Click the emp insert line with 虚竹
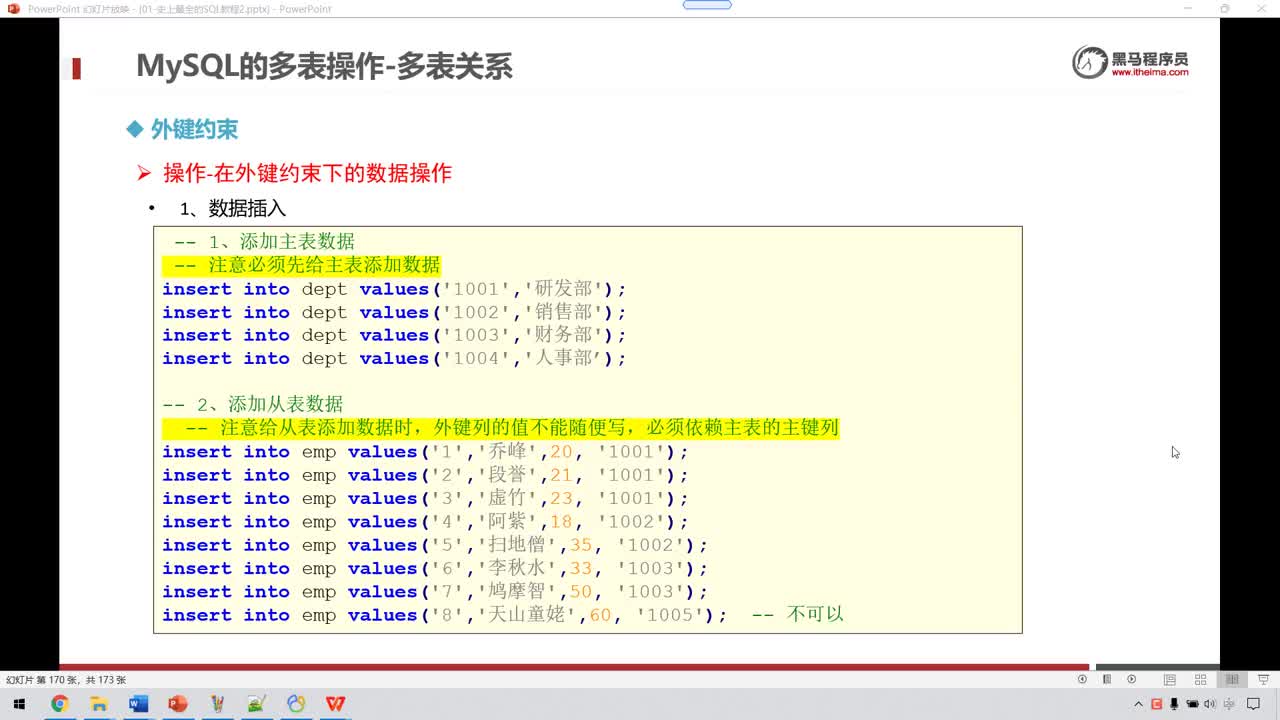 click(425, 498)
